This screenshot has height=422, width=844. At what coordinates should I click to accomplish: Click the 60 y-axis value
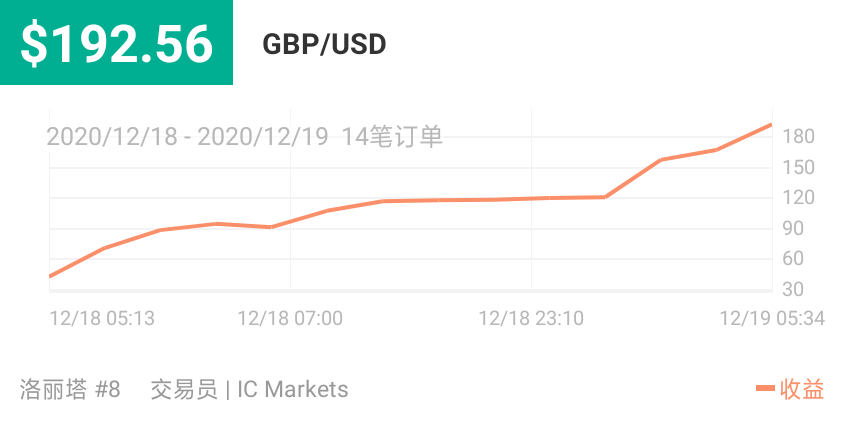click(x=793, y=258)
